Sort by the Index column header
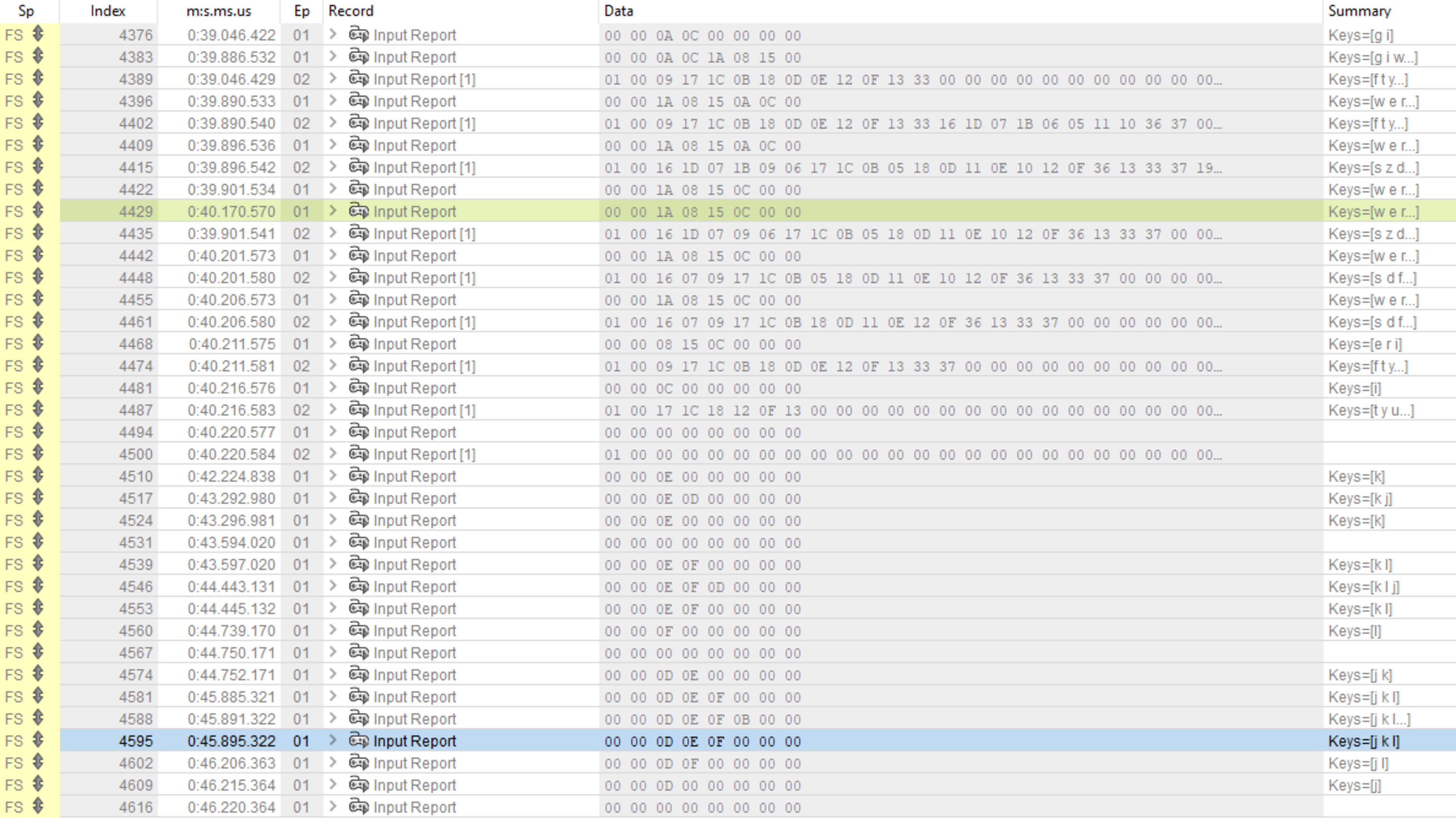 pyautogui.click(x=107, y=11)
